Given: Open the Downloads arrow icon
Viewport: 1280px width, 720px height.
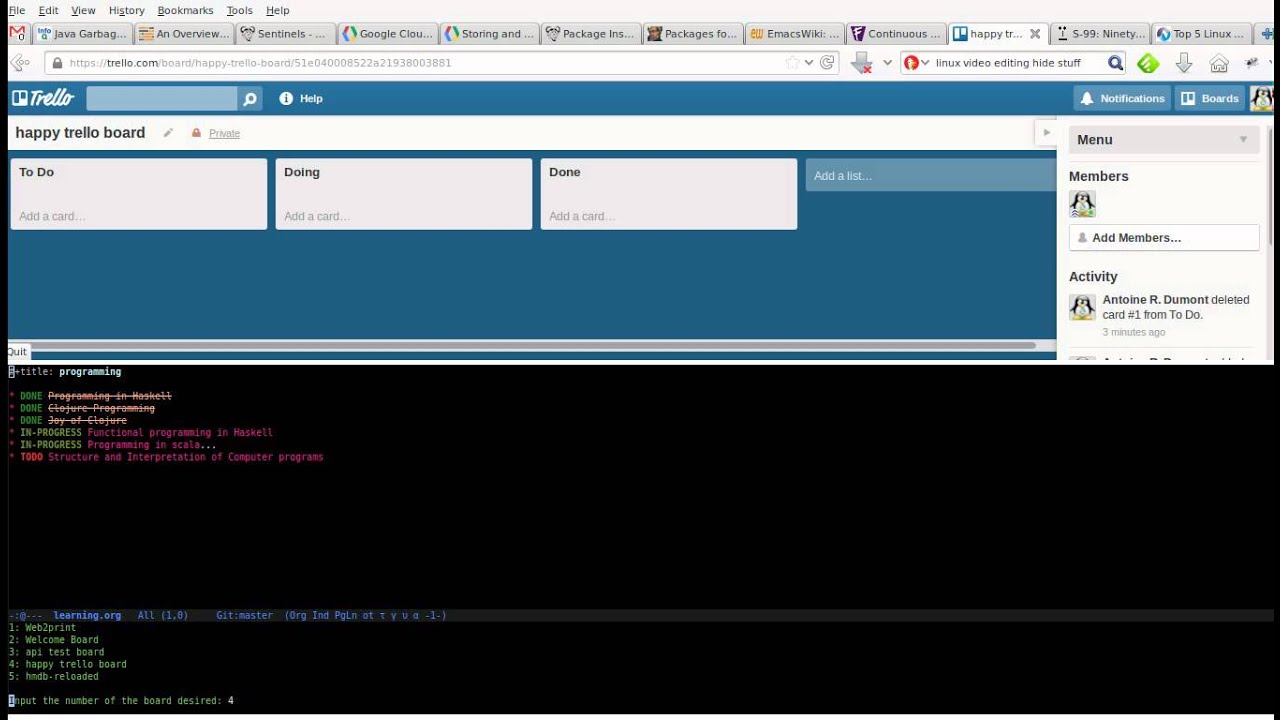Looking at the screenshot, I should pyautogui.click(x=1184, y=63).
